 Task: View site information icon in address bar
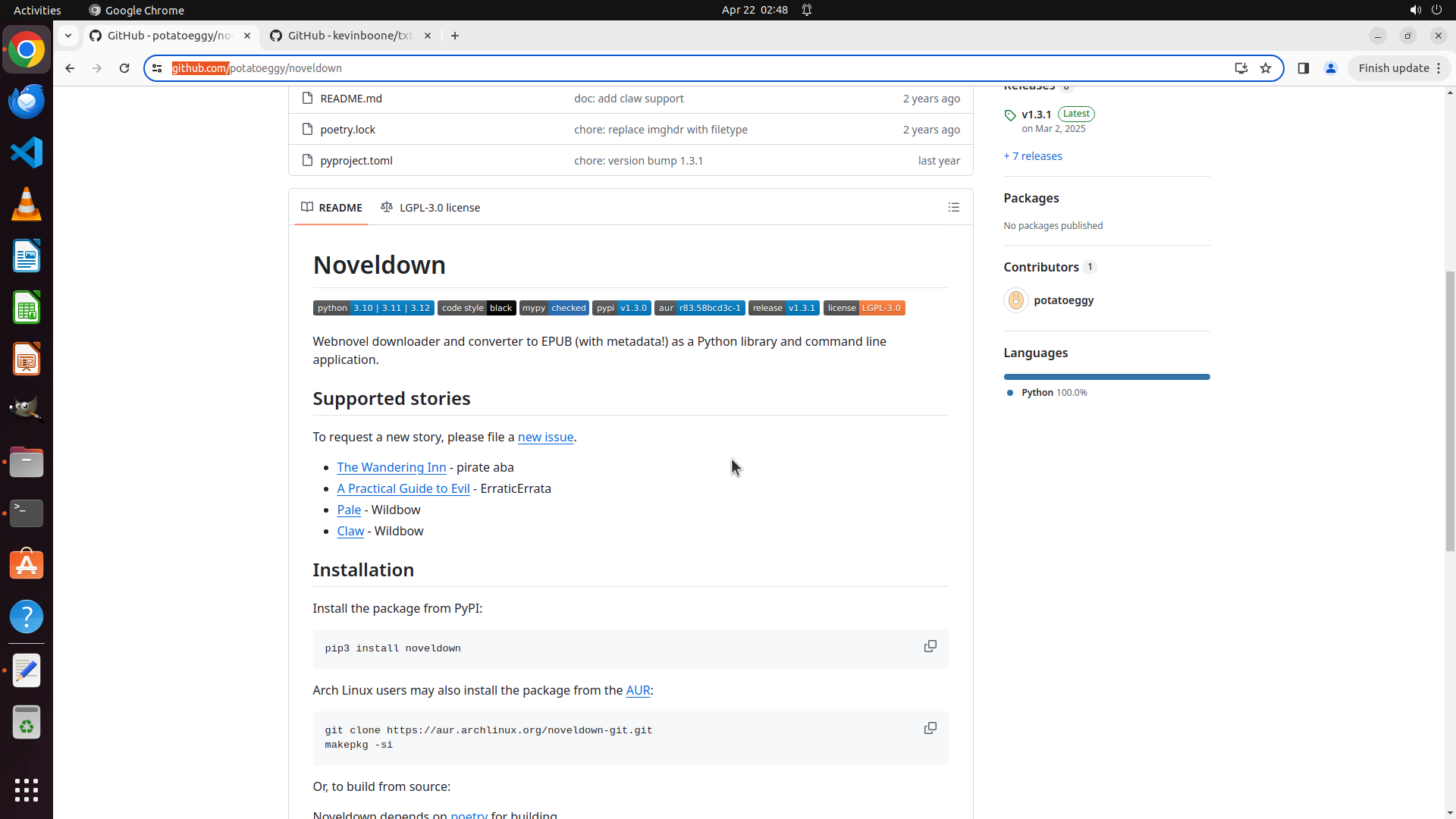click(157, 68)
